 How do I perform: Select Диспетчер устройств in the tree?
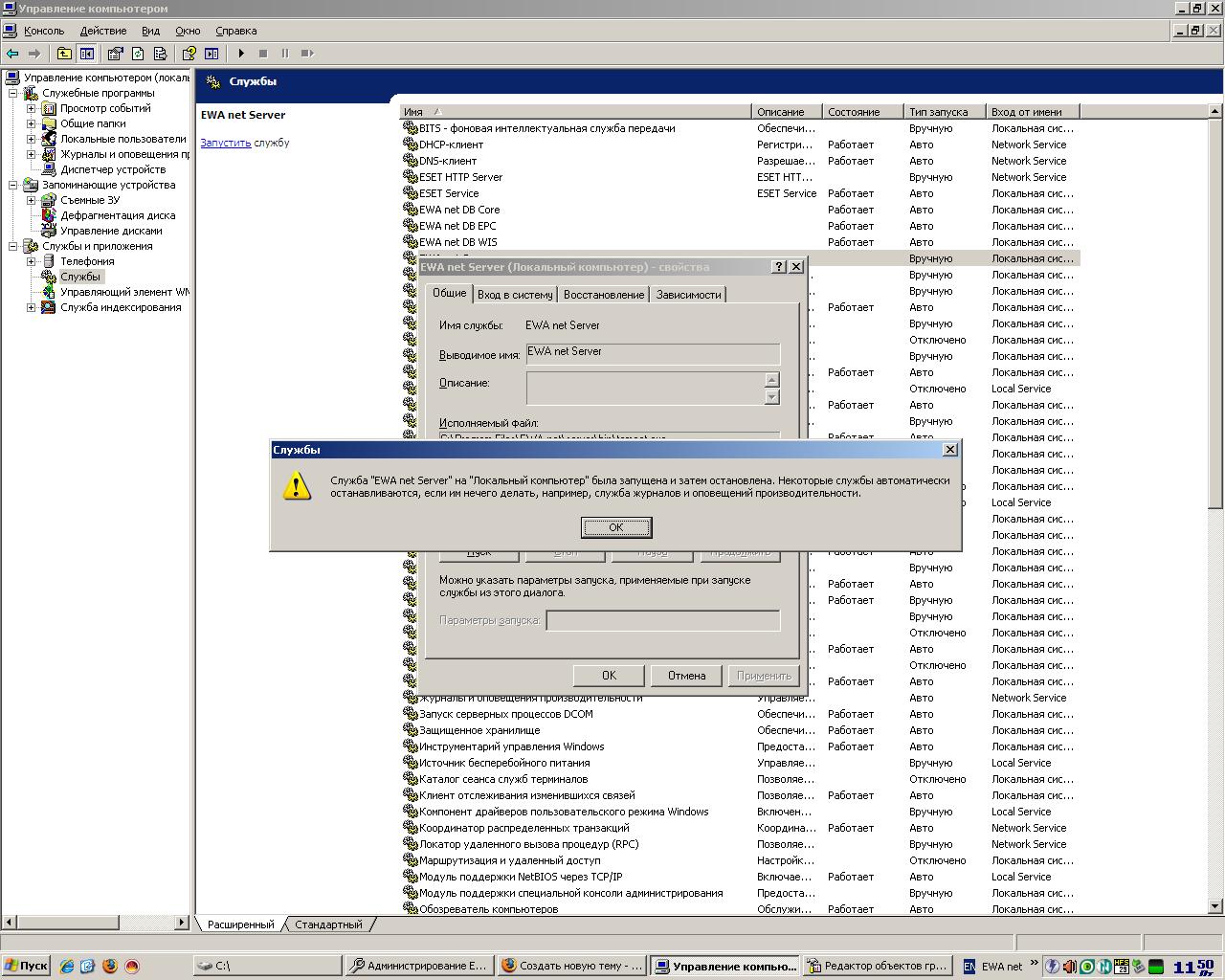pyautogui.click(x=112, y=169)
